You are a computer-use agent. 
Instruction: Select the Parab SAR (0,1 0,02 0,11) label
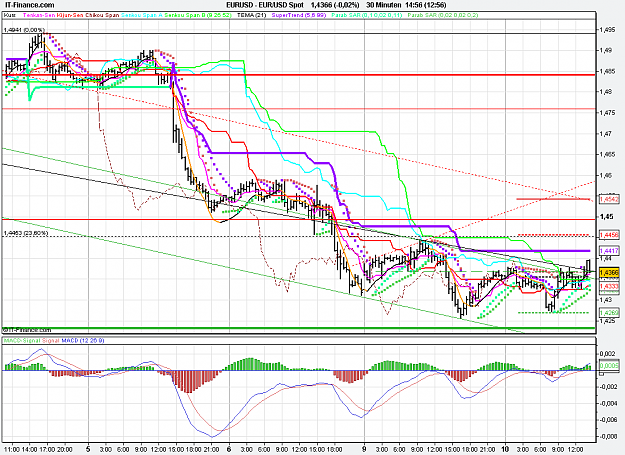[x=367, y=15]
